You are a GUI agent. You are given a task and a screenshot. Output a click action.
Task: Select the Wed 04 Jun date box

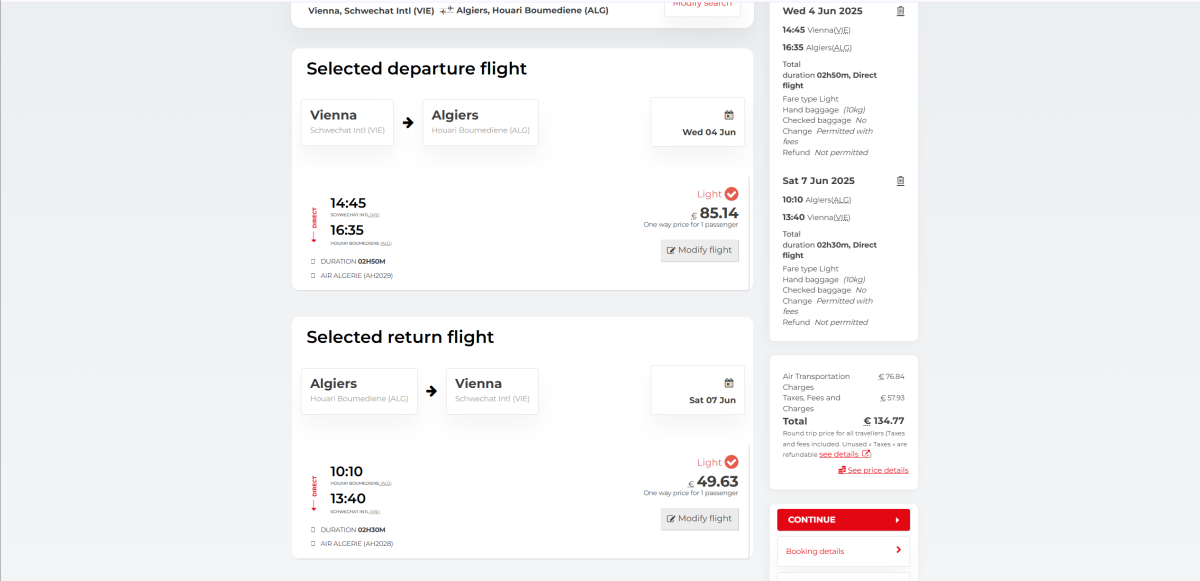pos(697,122)
